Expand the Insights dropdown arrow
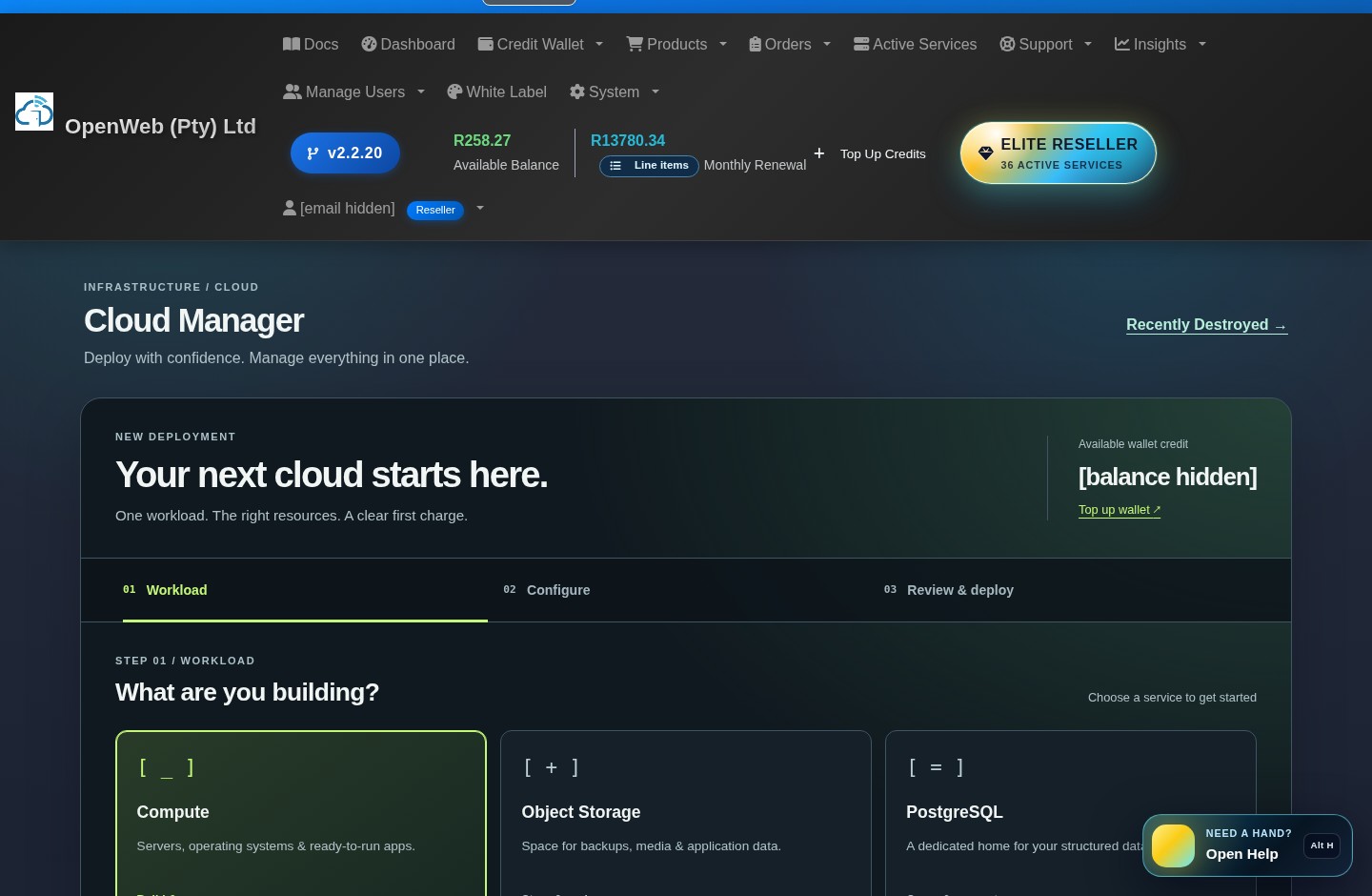The height and width of the screenshot is (896, 1372). (x=1202, y=44)
